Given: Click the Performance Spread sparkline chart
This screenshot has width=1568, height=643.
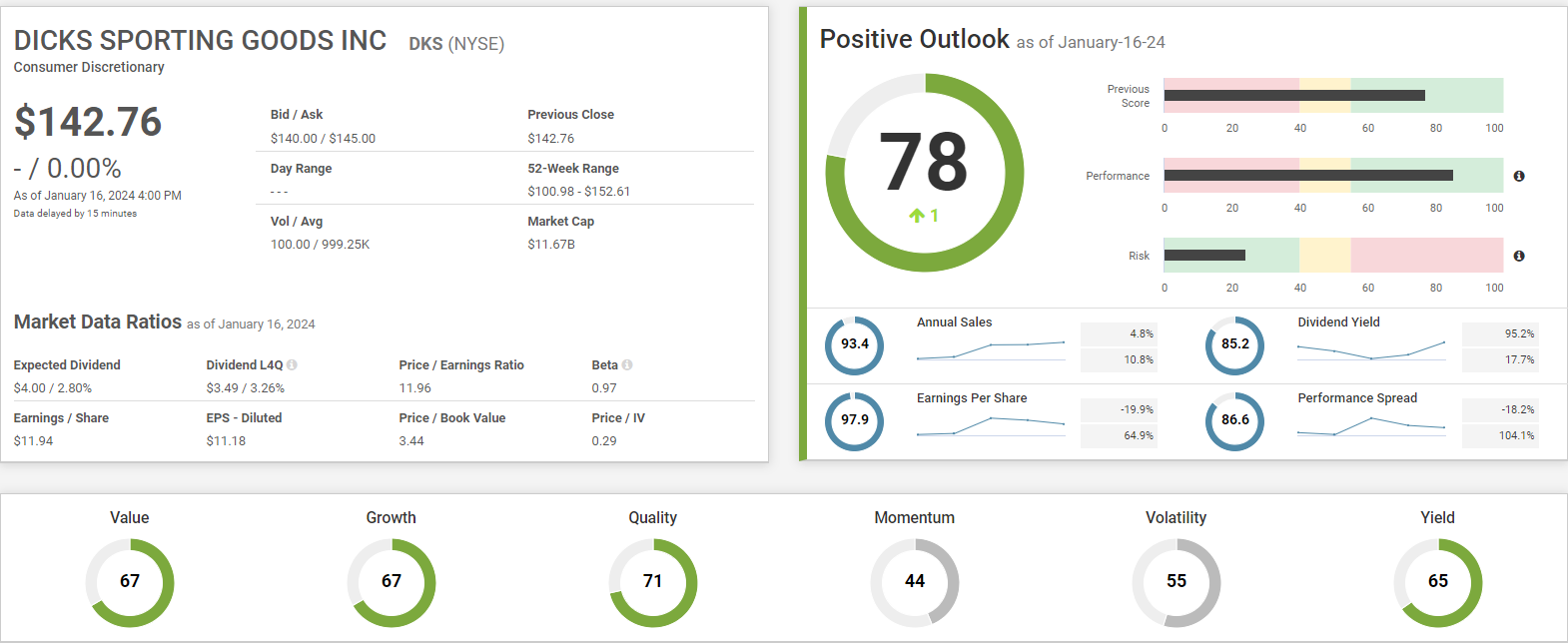Looking at the screenshot, I should 1371,426.
